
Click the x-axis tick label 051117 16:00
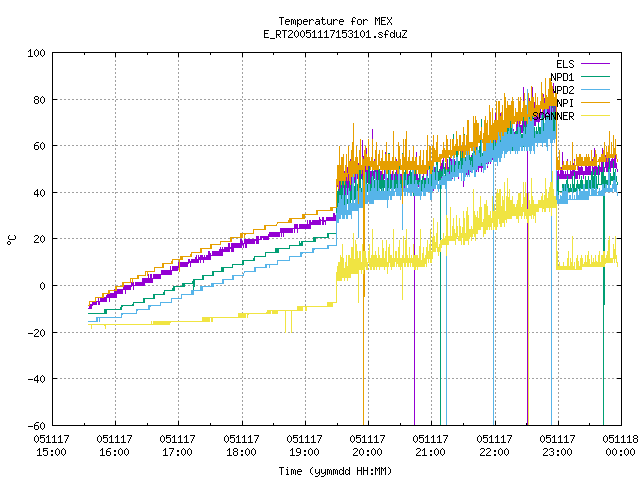[115, 446]
